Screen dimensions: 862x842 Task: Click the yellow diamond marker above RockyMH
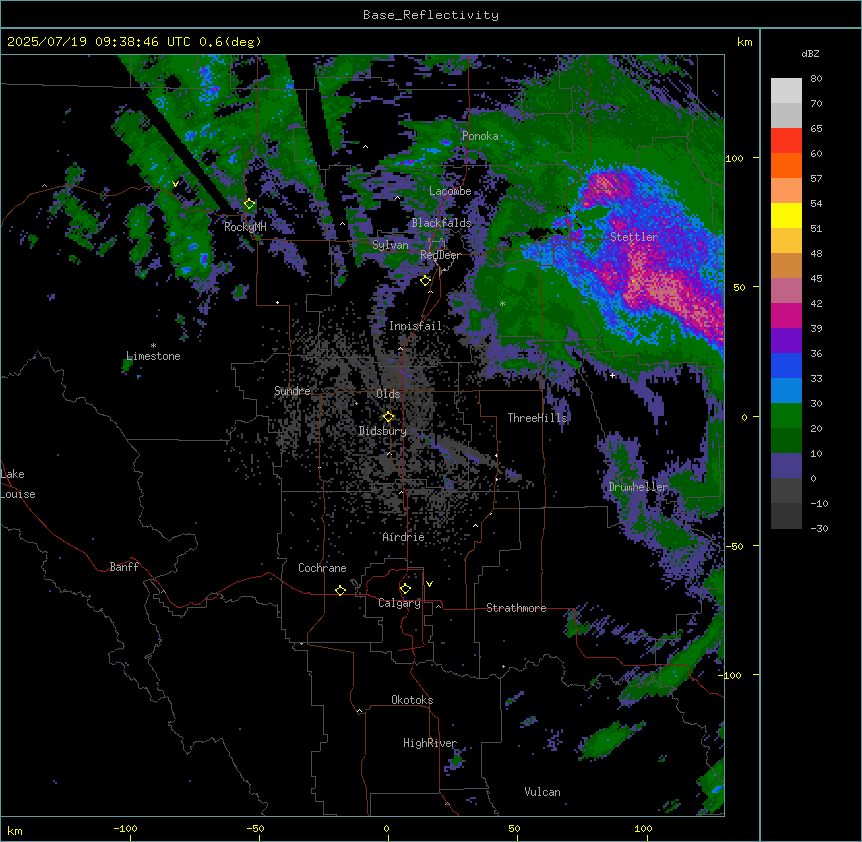tap(249, 204)
